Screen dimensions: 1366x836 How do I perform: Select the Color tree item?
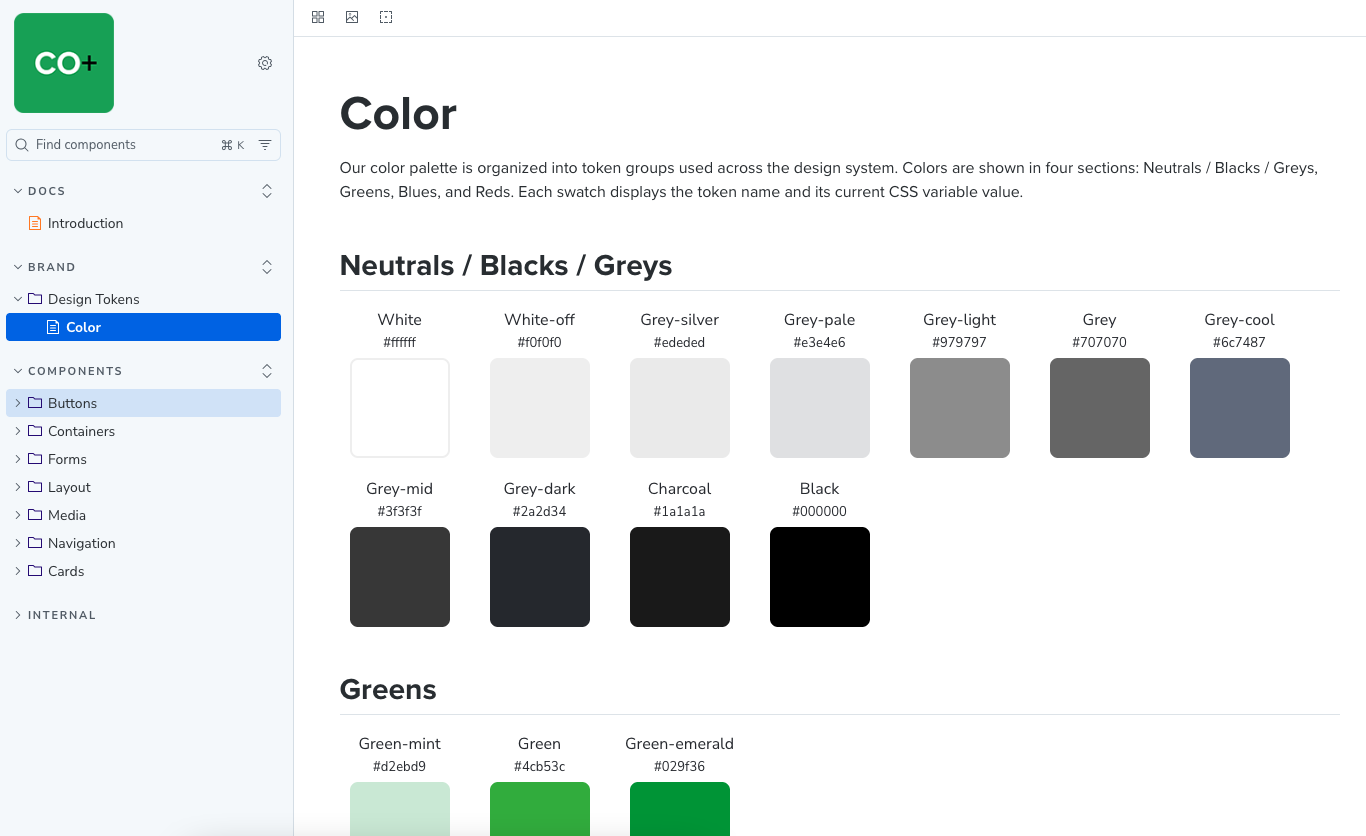(x=143, y=327)
